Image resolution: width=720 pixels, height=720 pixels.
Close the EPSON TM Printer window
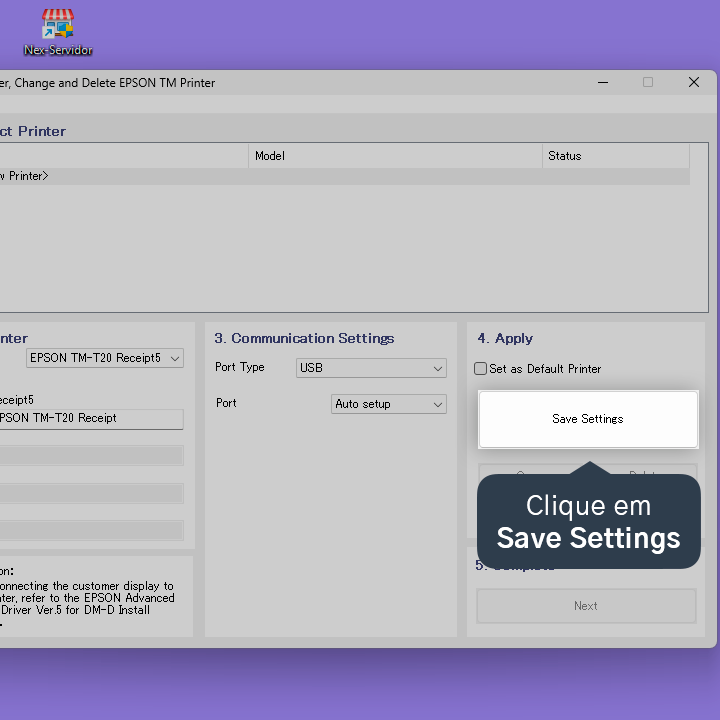click(x=694, y=82)
